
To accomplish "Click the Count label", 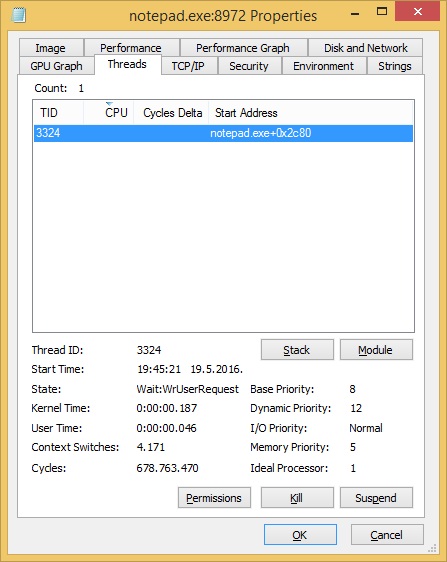I will point(51,88).
